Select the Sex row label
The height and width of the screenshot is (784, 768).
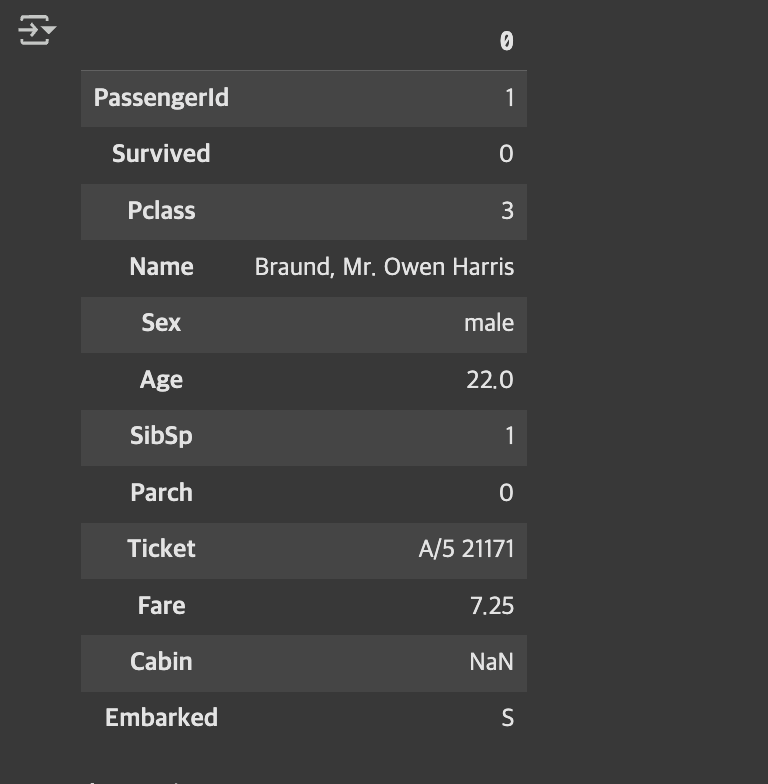(161, 322)
